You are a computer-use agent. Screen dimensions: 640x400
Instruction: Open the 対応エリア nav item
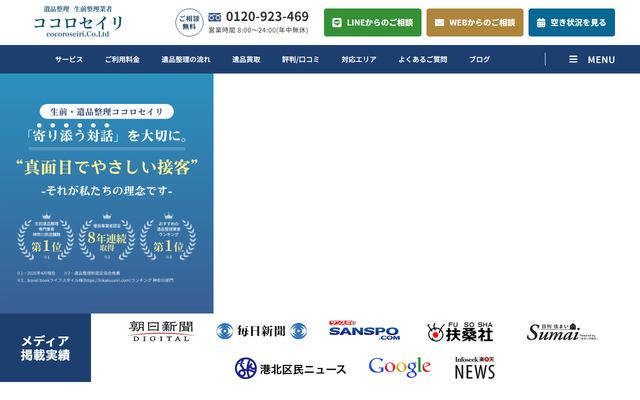pyautogui.click(x=359, y=59)
